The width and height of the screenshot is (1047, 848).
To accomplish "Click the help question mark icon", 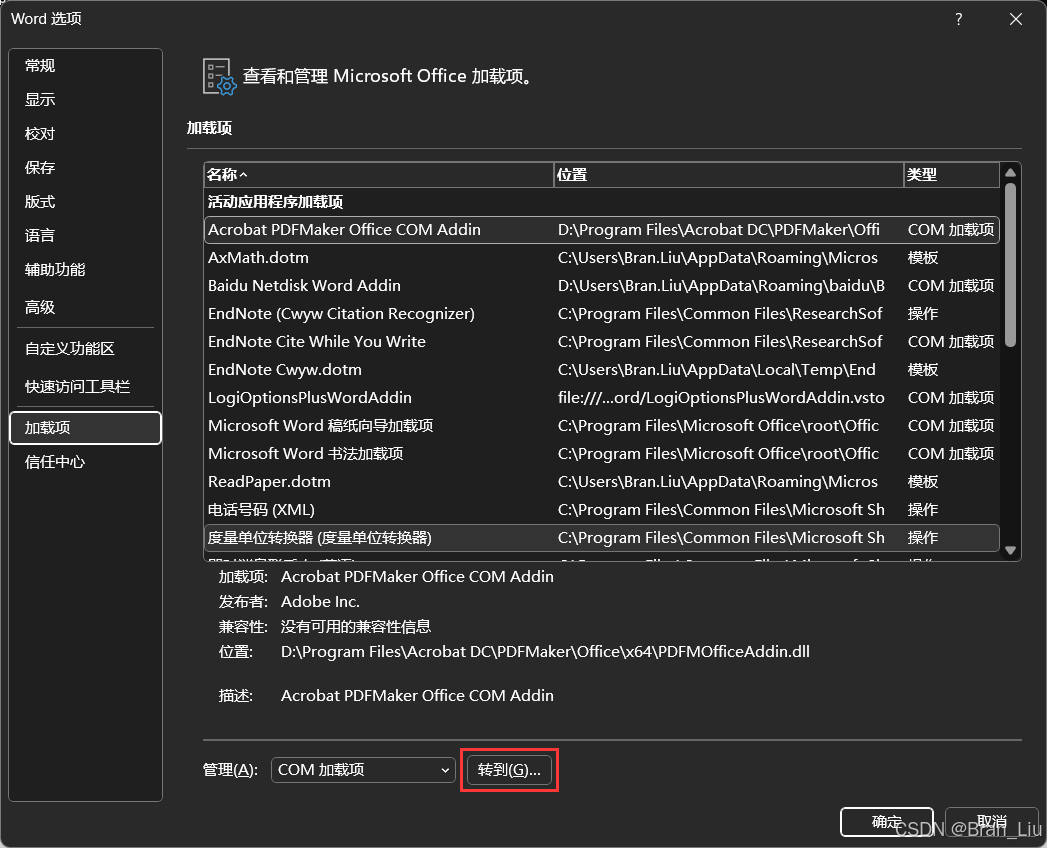I will [959, 19].
